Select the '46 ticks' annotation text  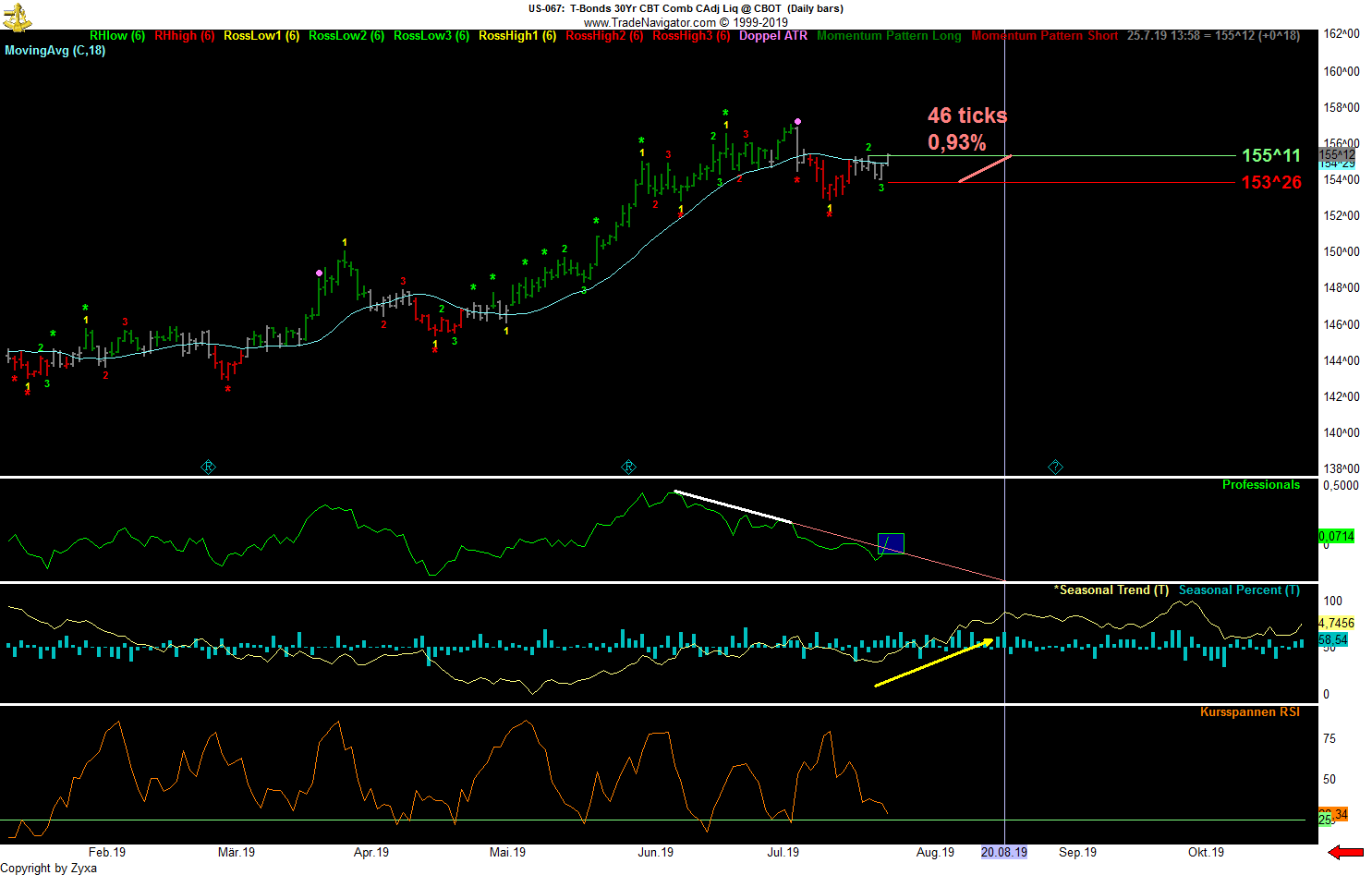point(967,115)
